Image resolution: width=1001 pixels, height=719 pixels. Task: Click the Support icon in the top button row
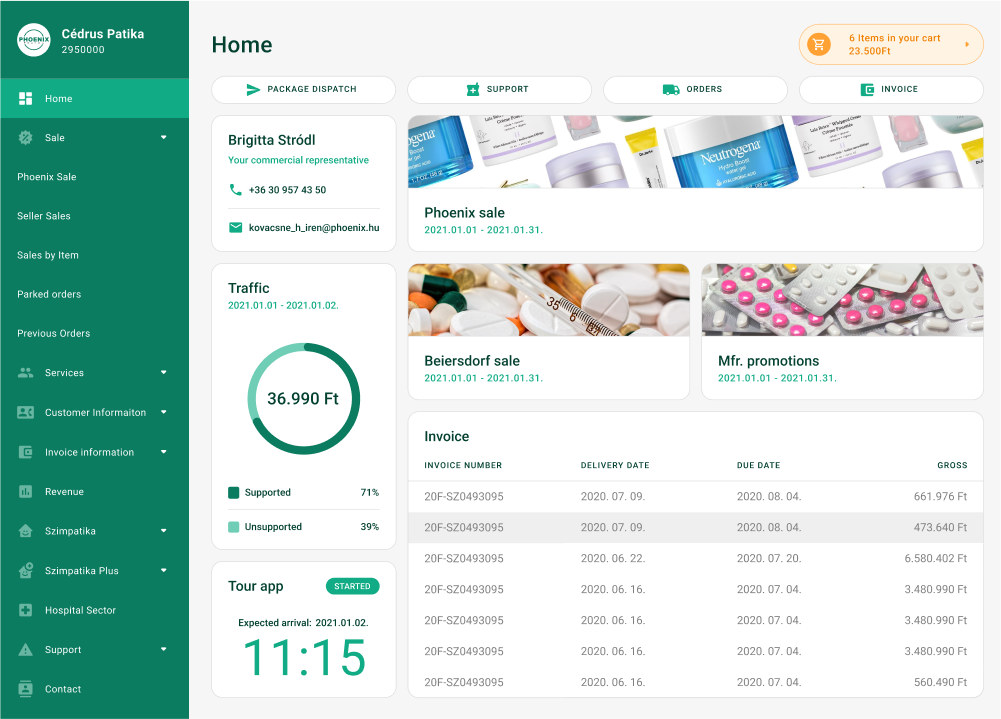point(473,89)
